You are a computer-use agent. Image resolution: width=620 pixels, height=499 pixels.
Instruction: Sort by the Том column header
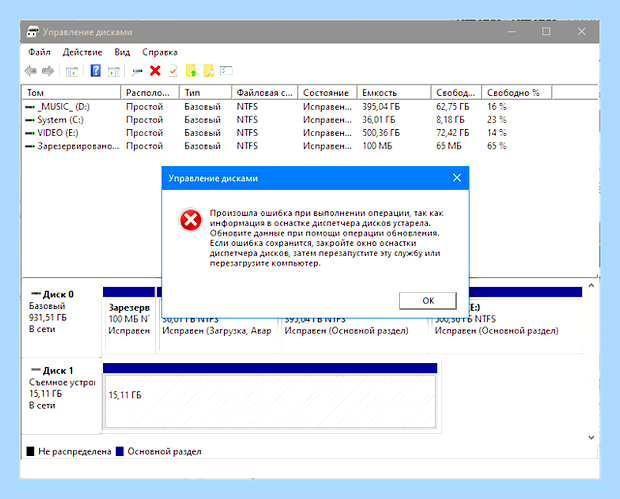71,93
